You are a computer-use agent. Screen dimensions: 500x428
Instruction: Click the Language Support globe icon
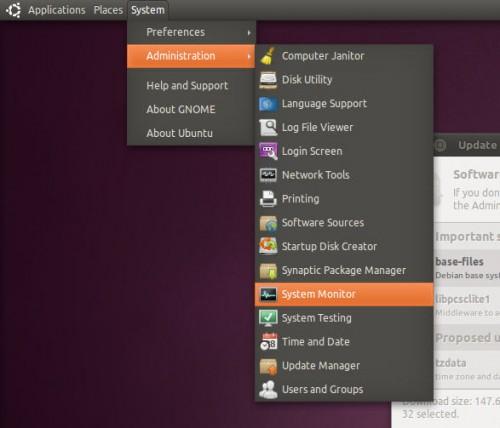(268, 104)
